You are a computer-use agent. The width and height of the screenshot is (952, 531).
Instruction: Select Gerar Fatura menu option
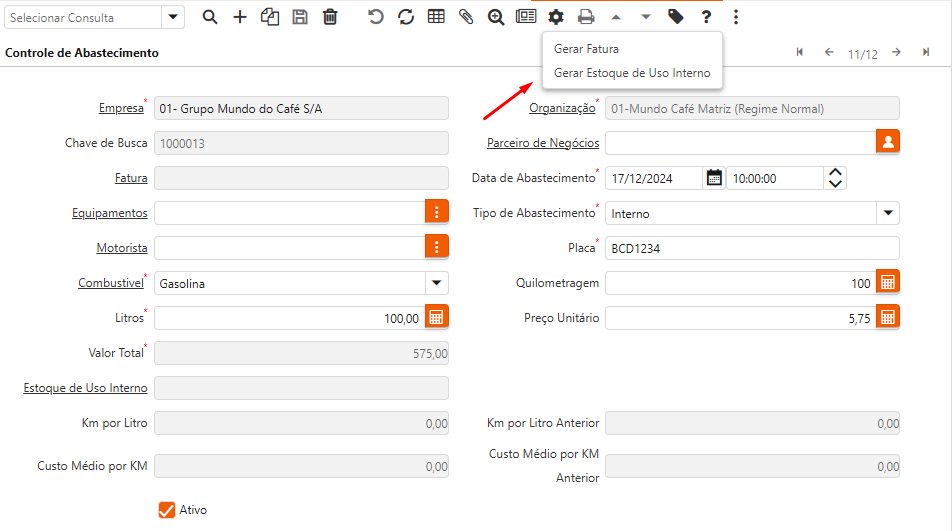[x=586, y=49]
